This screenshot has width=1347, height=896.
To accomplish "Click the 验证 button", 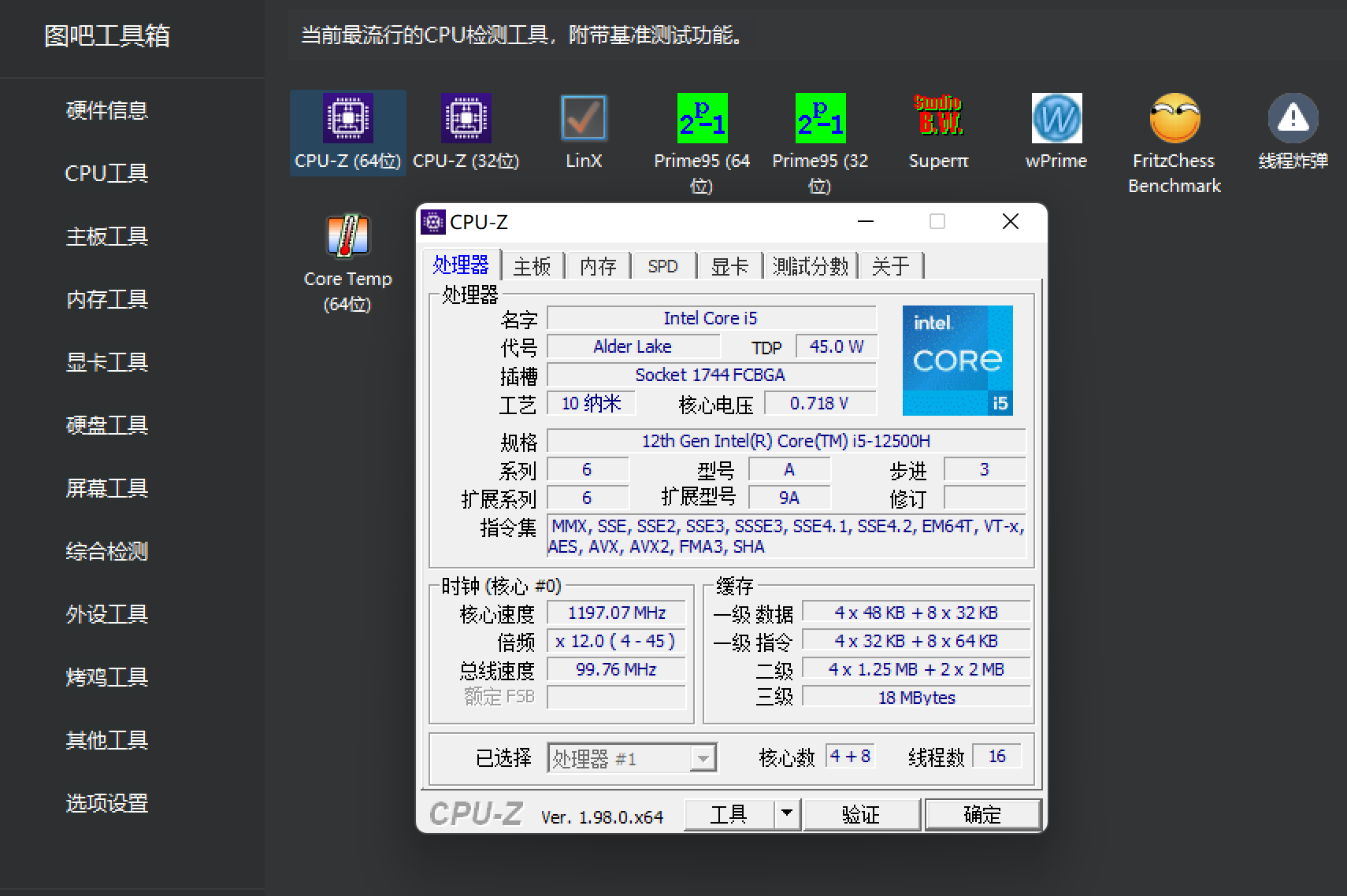I will [x=861, y=814].
